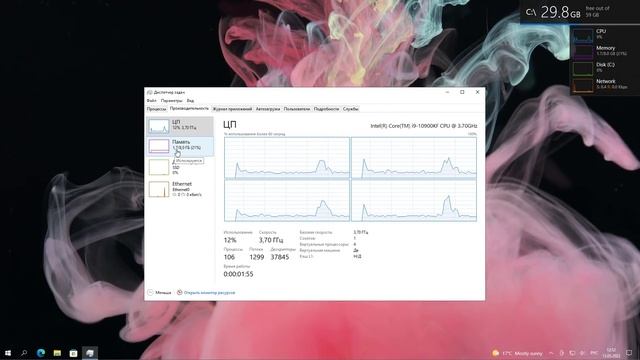Launch Microsoft Edge from taskbar
The height and width of the screenshot is (360, 640).
[x=41, y=353]
